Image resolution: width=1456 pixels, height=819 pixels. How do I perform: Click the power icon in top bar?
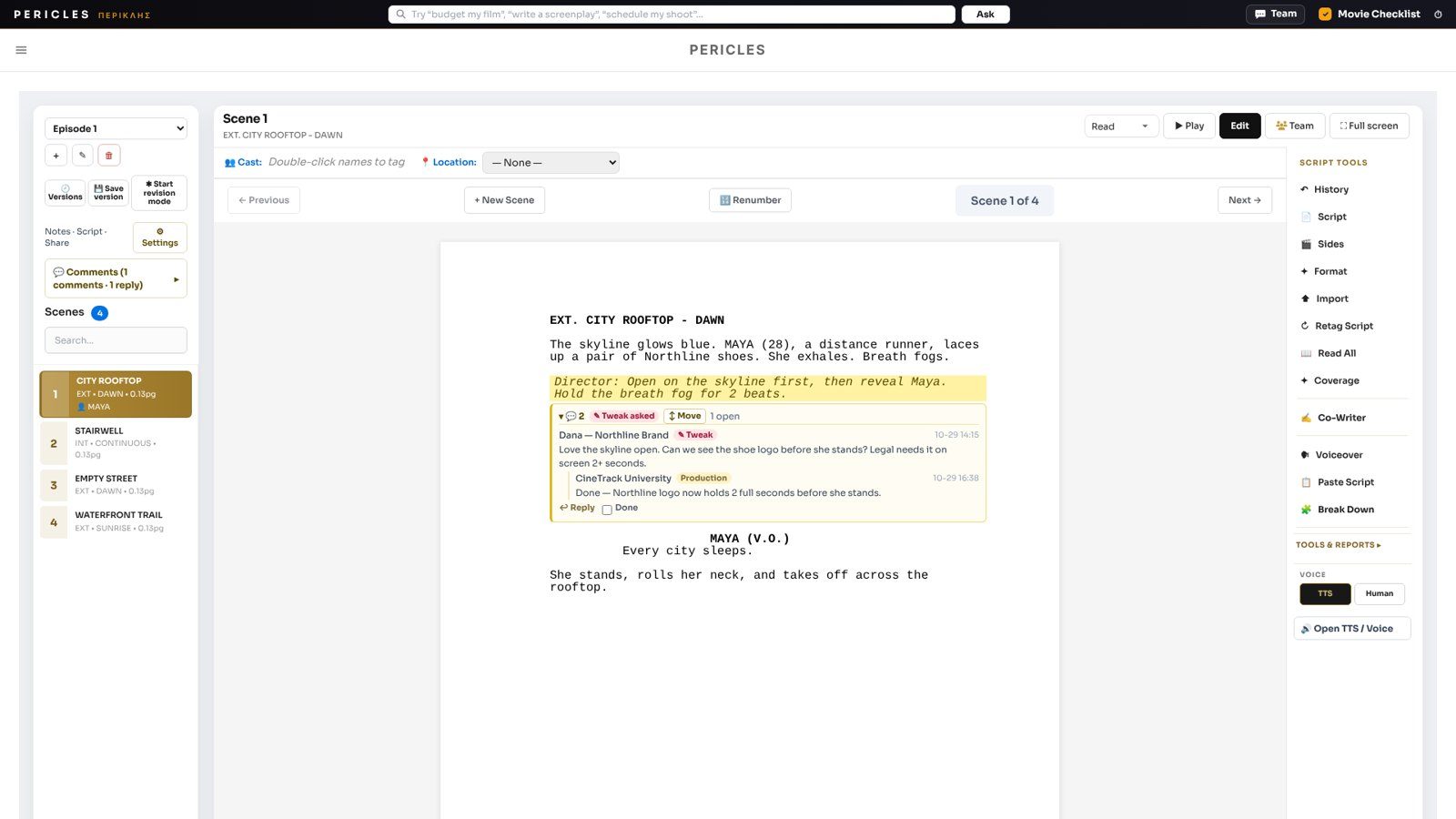1438,15
